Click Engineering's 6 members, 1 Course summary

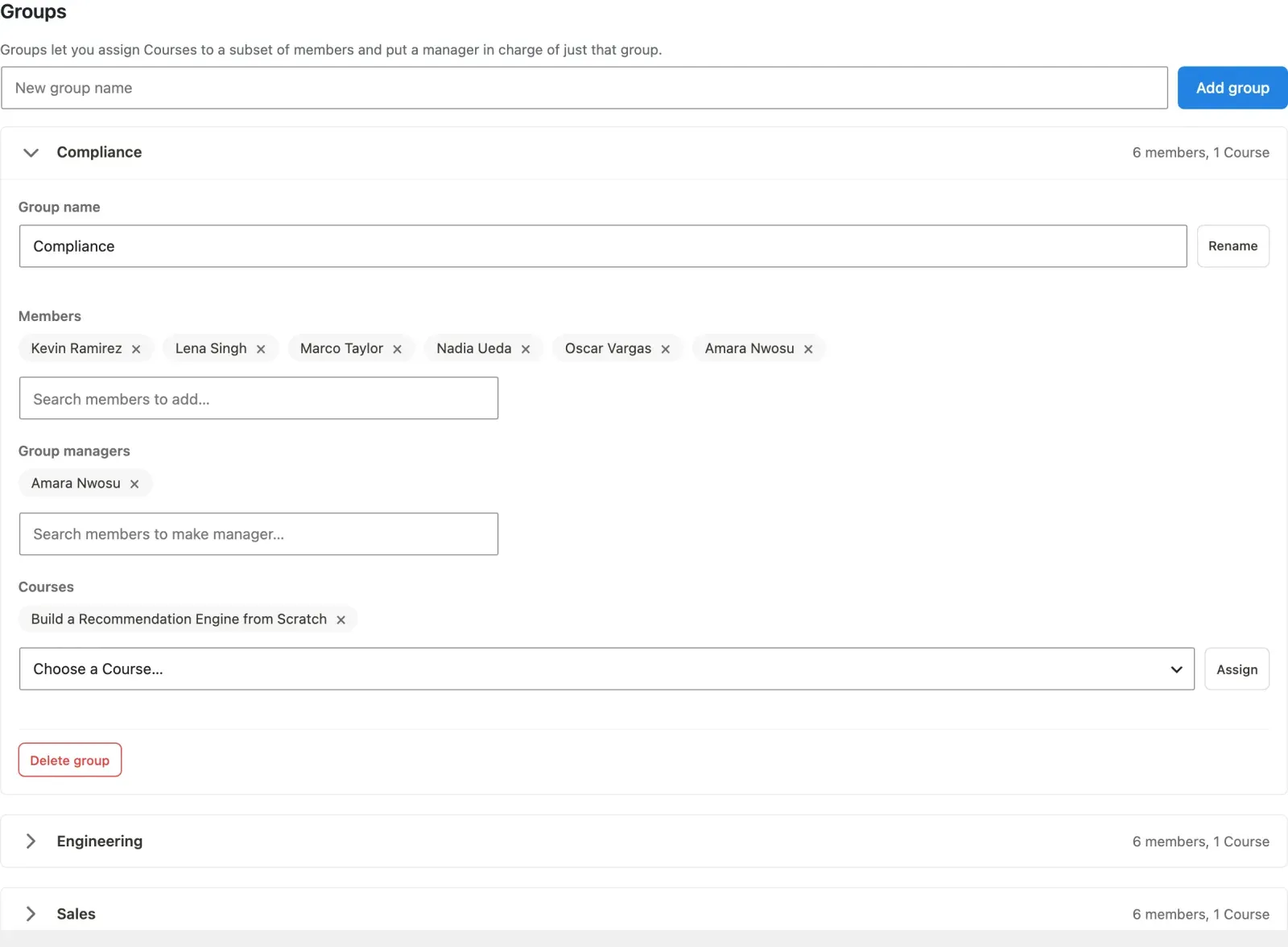click(1200, 841)
